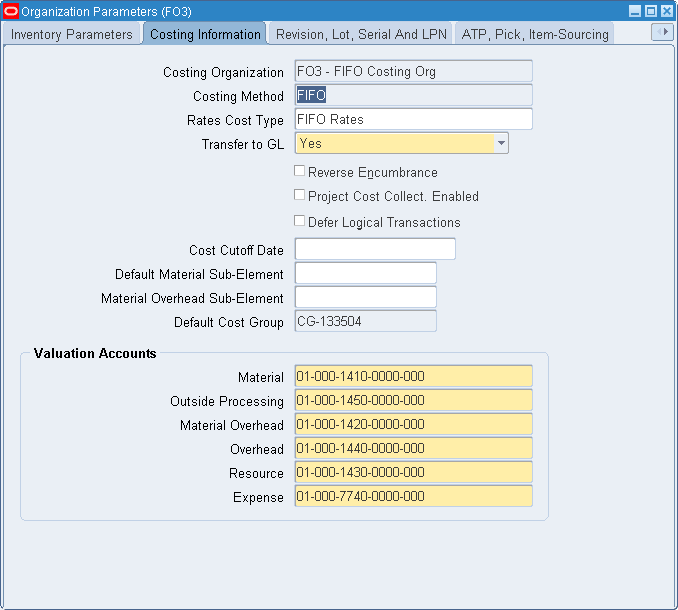The width and height of the screenshot is (678, 610).
Task: Click the Cost Cutoff Date field
Action: 375,249
